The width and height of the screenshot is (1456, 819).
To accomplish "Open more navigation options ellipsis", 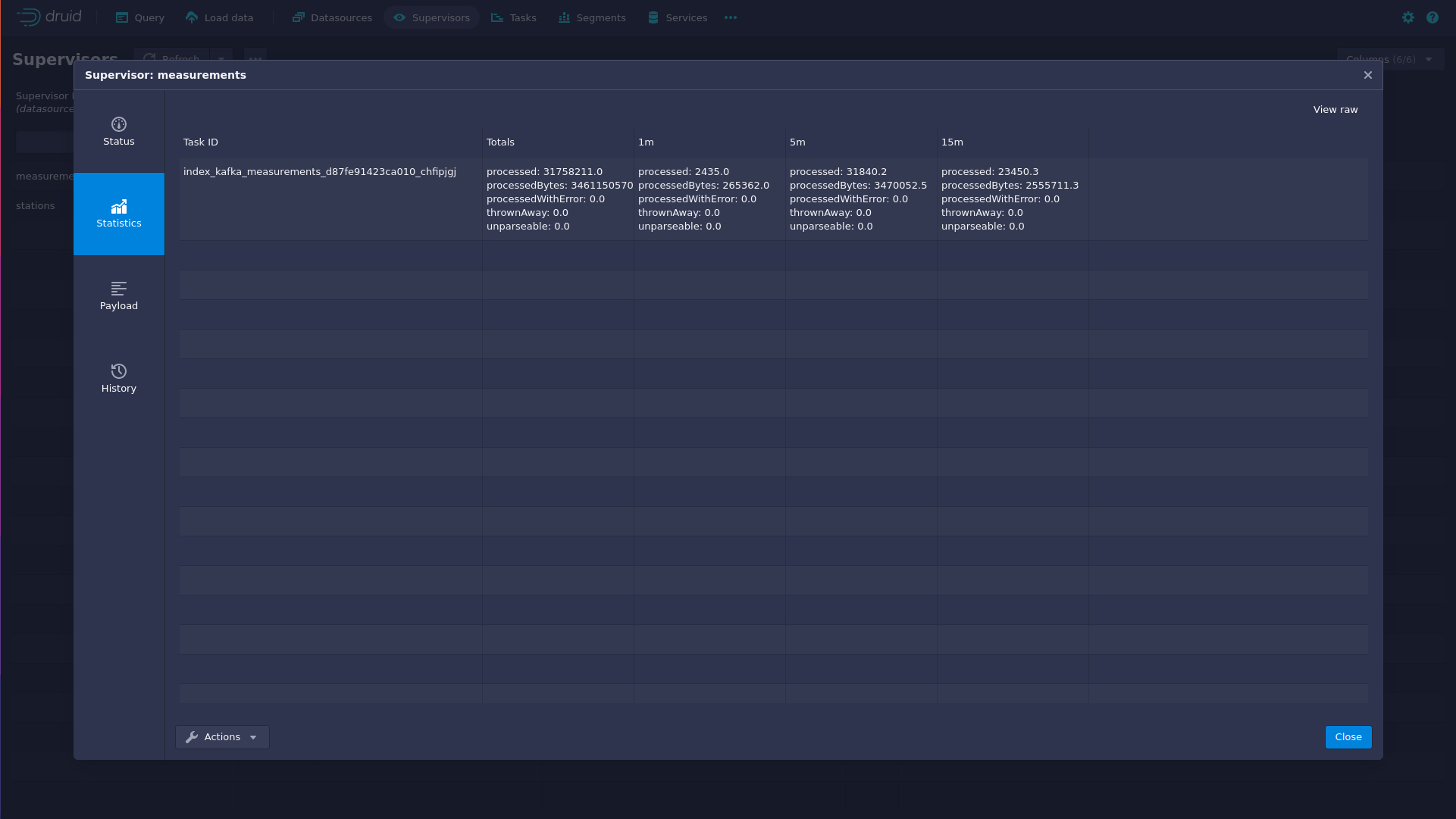I will click(x=731, y=17).
